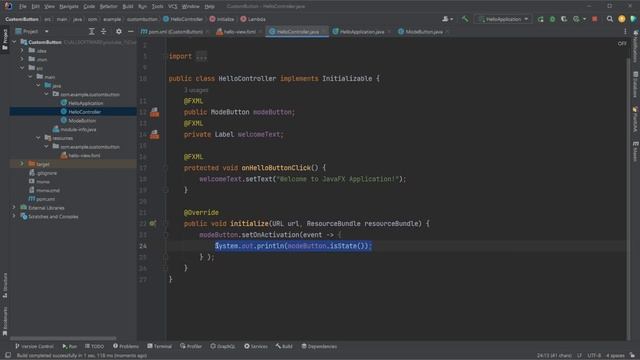Run with Coverage icon

tap(564, 19)
